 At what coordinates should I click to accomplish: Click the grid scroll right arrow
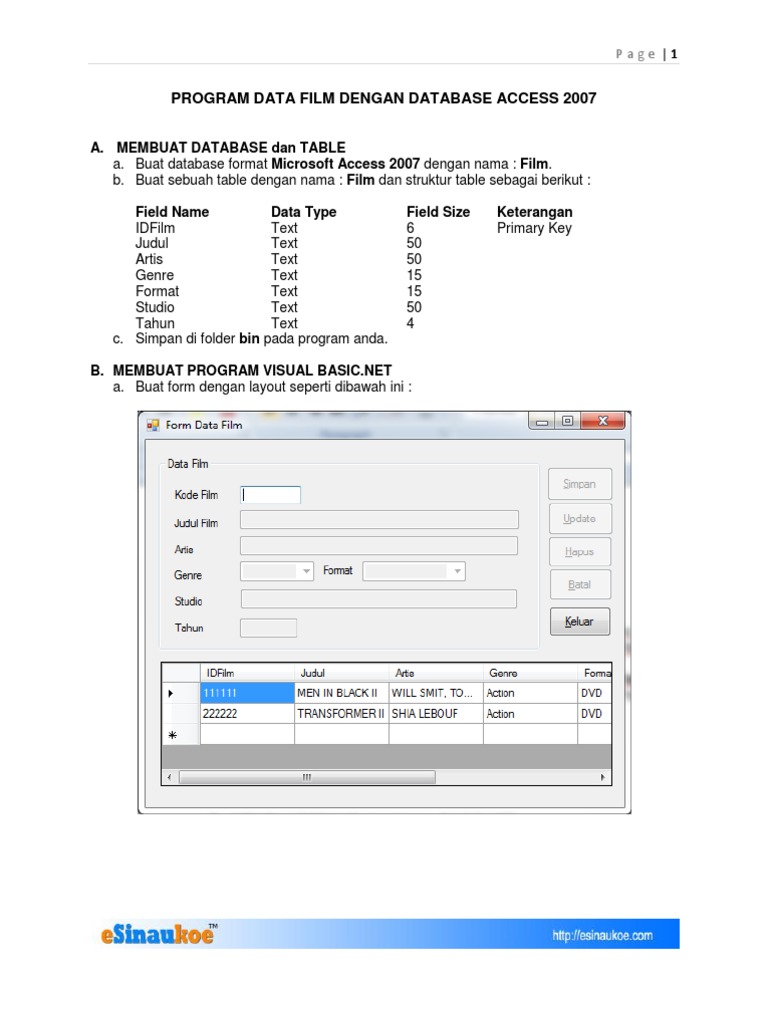click(603, 777)
